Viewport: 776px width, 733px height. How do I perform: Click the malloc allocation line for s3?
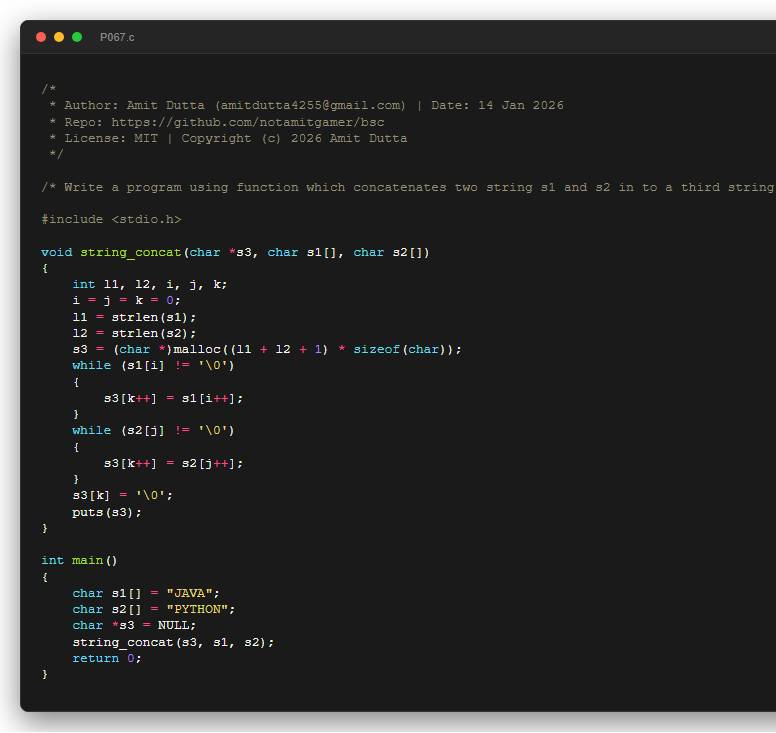tap(267, 349)
